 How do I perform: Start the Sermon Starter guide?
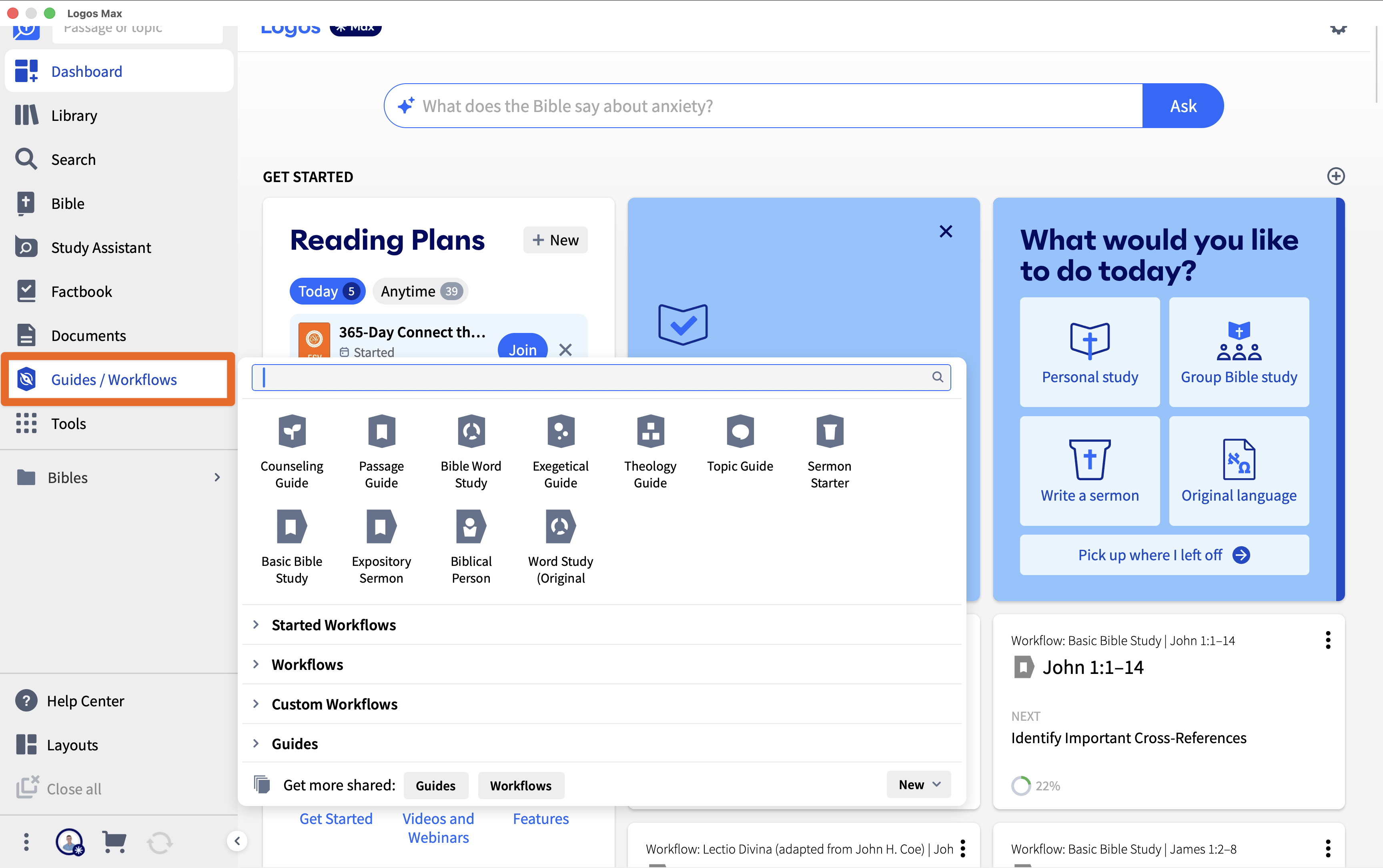coord(829,451)
